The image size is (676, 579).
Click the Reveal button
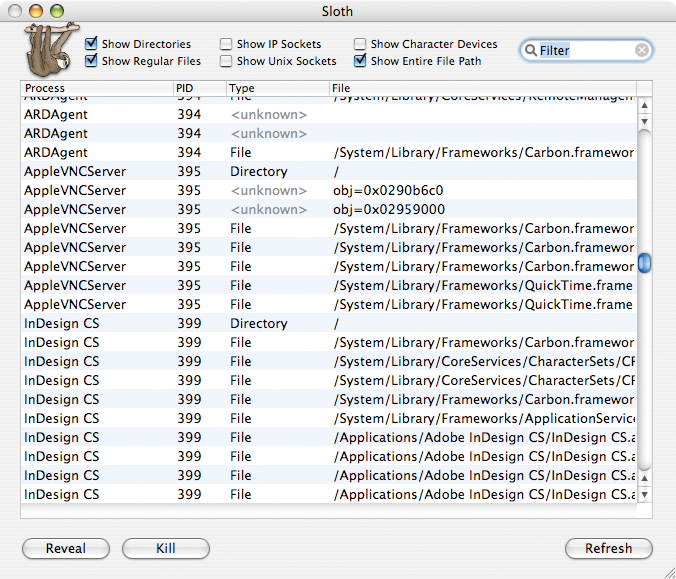pos(66,548)
